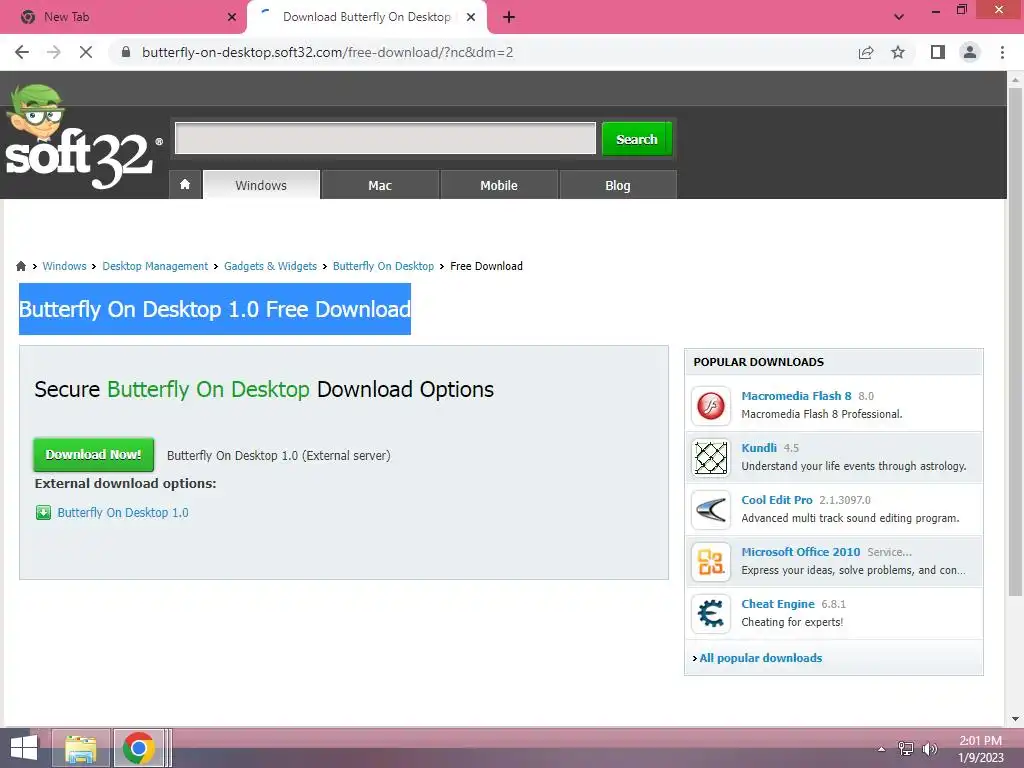Open File Explorer from the taskbar

click(80, 748)
